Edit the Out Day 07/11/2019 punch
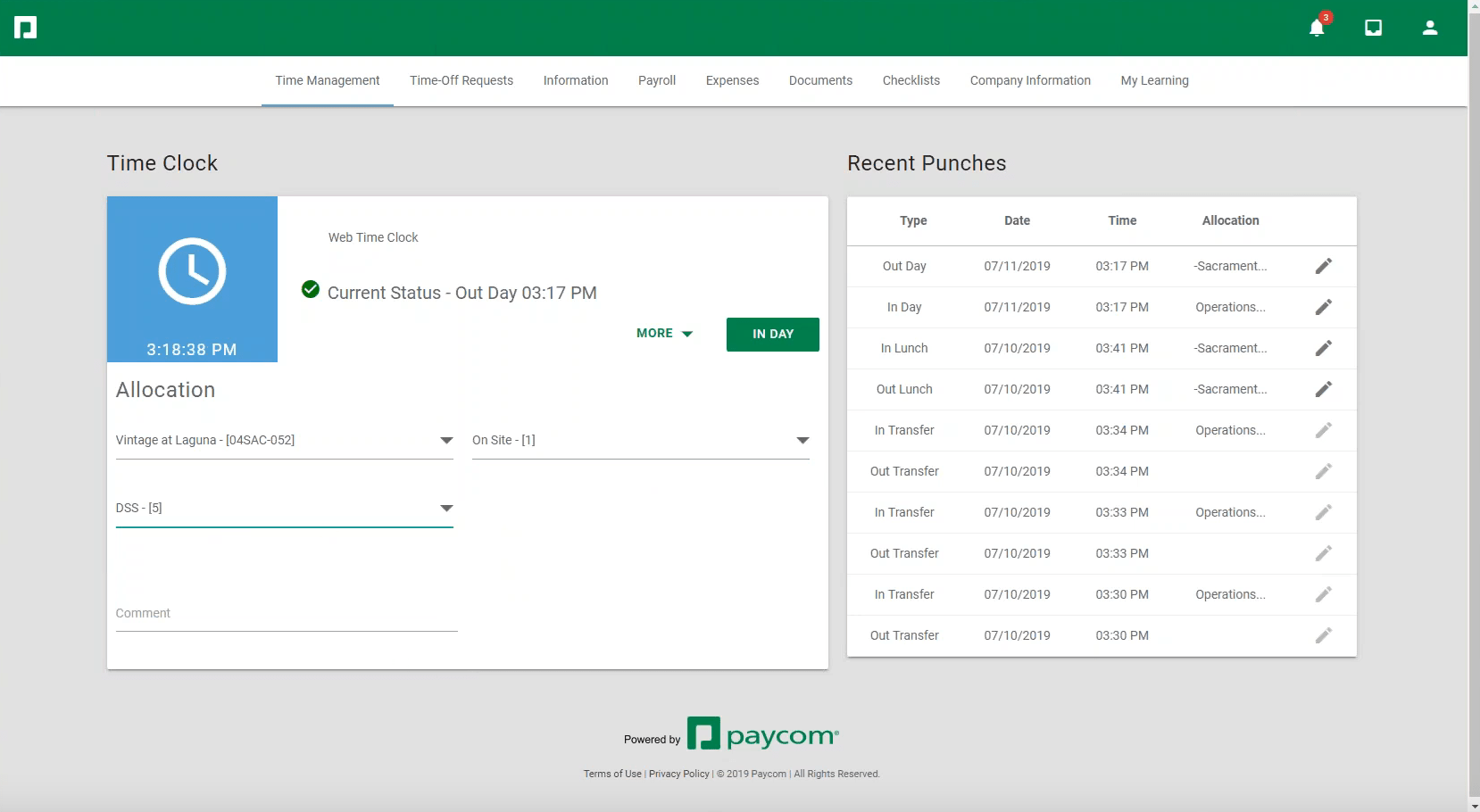This screenshot has width=1480, height=812. 1323,266
